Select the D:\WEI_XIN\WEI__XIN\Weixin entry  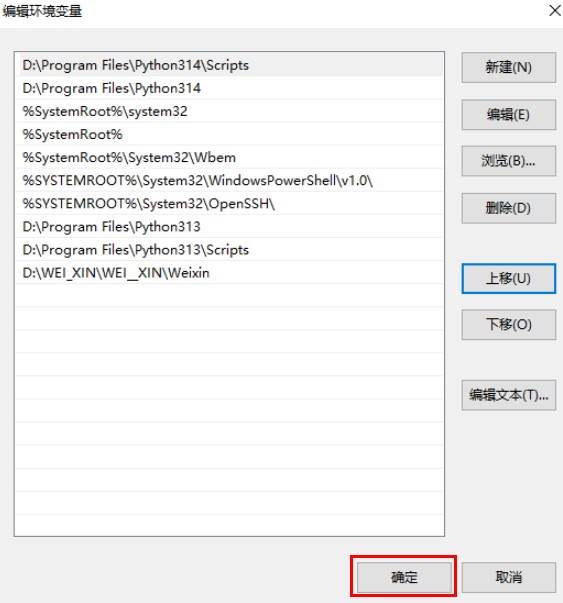pos(229,273)
